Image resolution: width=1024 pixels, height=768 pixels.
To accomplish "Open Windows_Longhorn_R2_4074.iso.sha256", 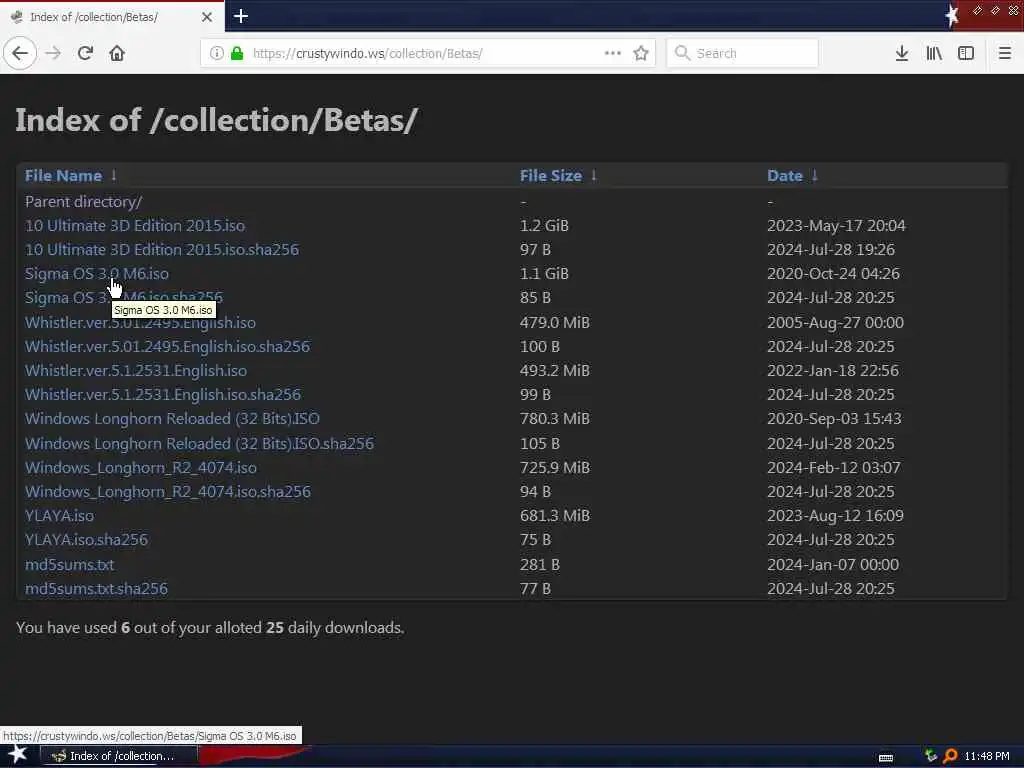I will click(168, 492).
